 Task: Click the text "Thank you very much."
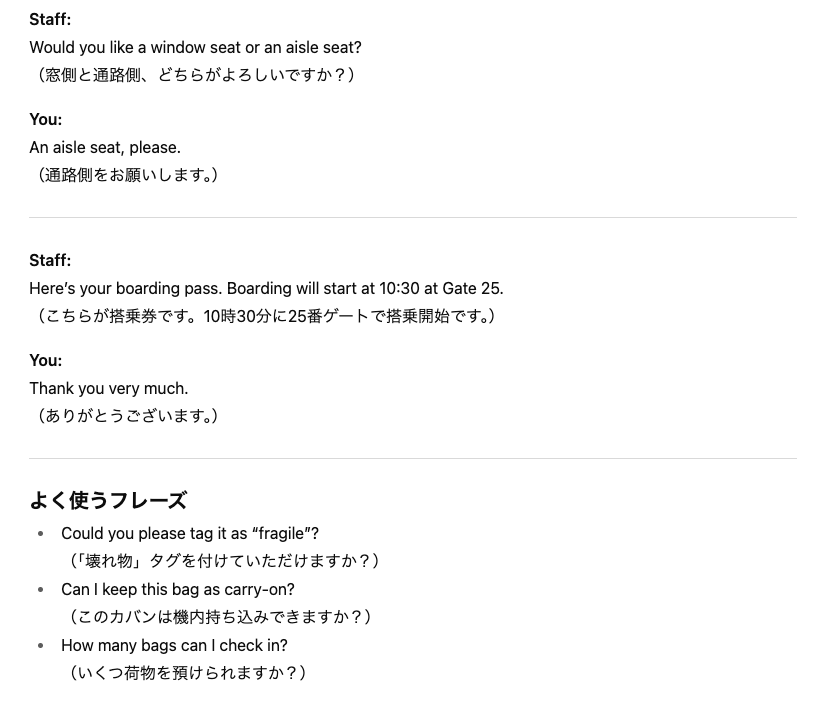[108, 389]
